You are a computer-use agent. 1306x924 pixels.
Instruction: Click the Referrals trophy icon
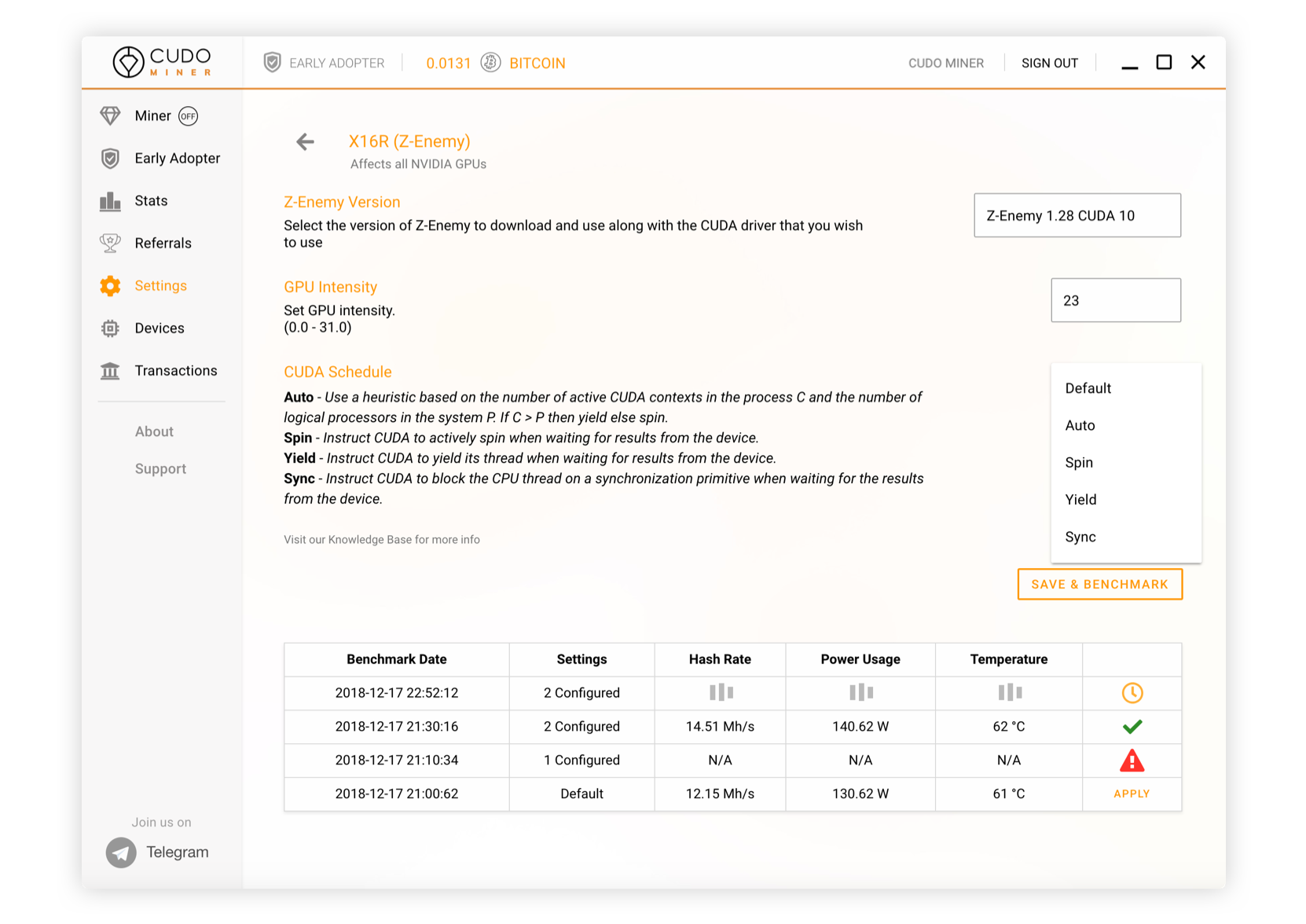click(x=110, y=244)
